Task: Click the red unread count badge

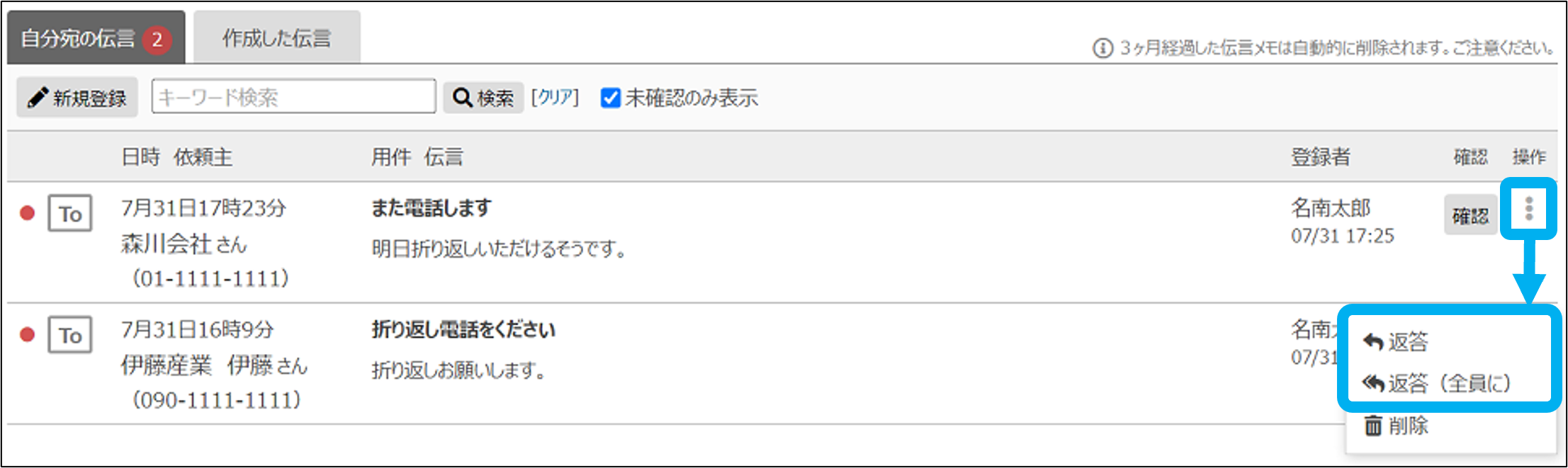Action: coord(157,40)
